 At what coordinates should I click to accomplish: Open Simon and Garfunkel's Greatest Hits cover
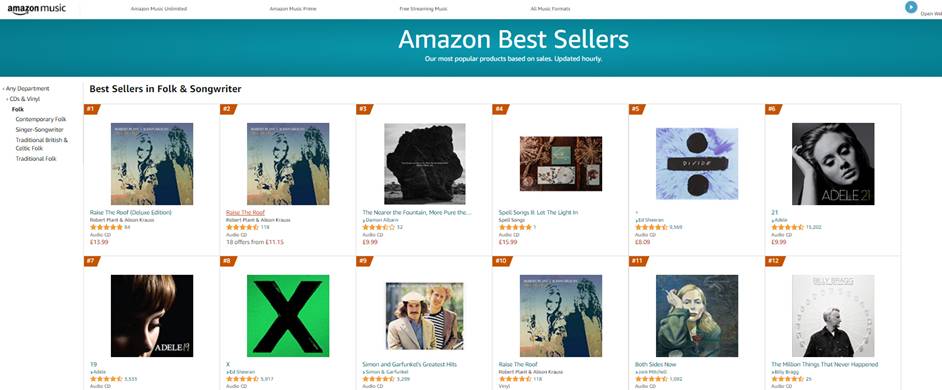point(424,316)
